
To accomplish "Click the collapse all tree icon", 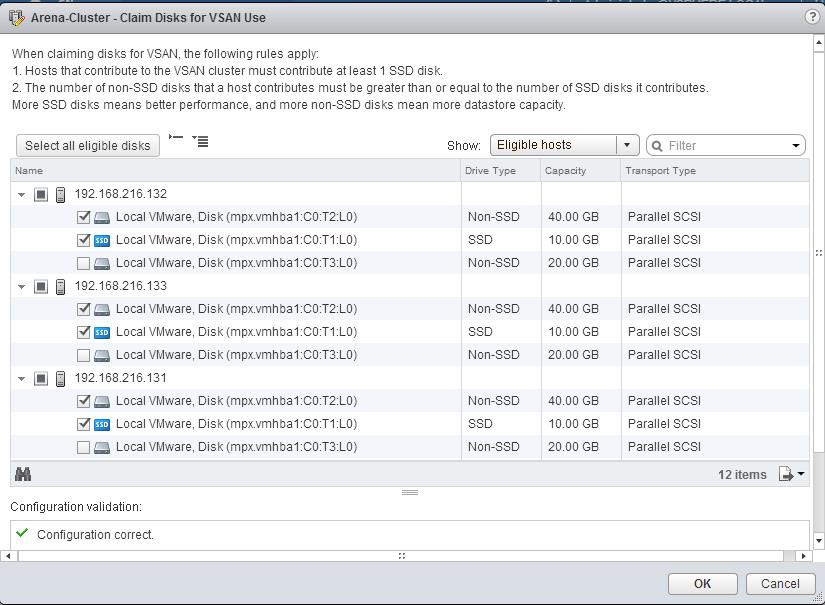I will [x=176, y=137].
